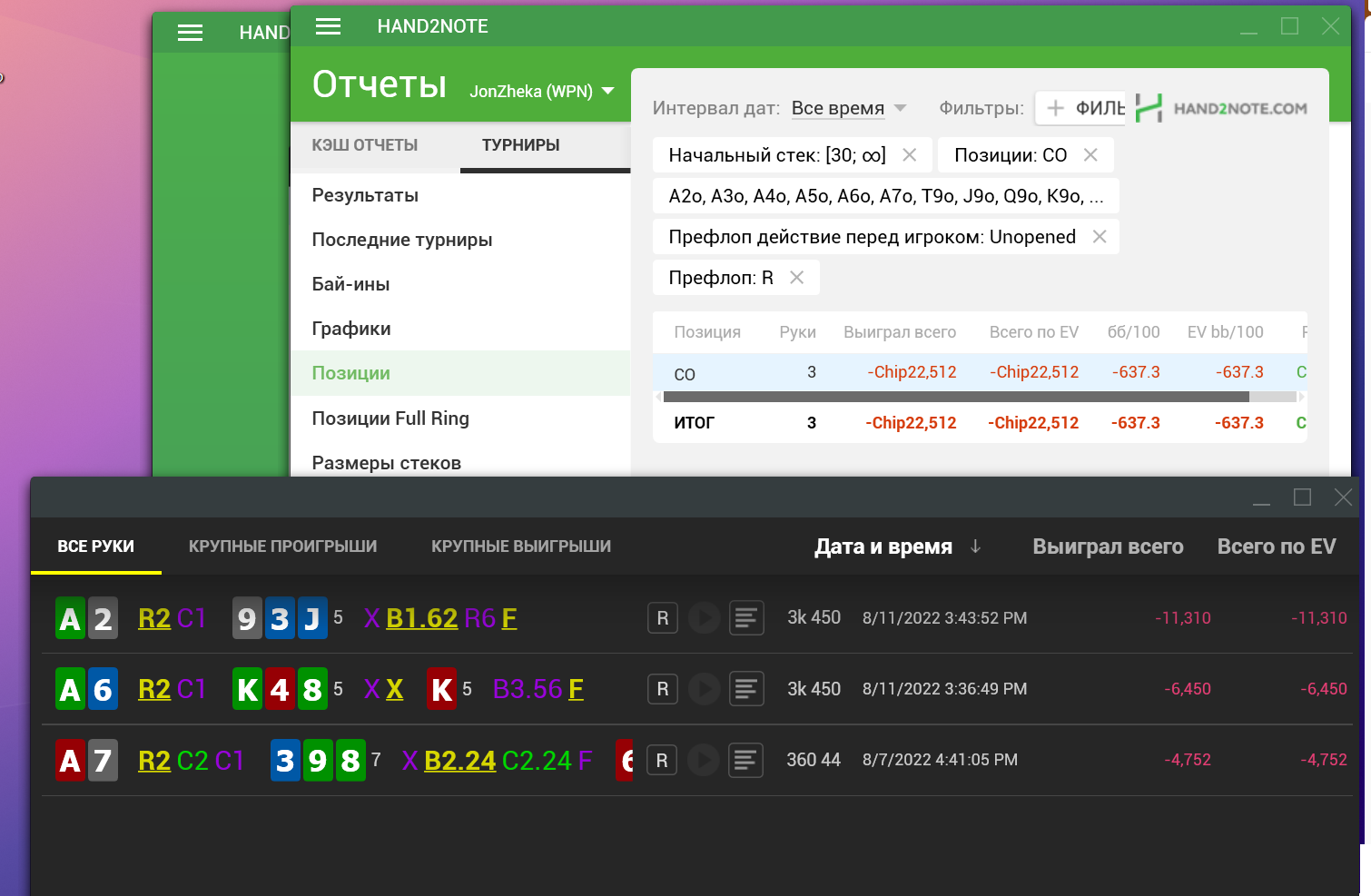Sort by Позиция column header
This screenshot has height=896, width=1371.
click(707, 332)
